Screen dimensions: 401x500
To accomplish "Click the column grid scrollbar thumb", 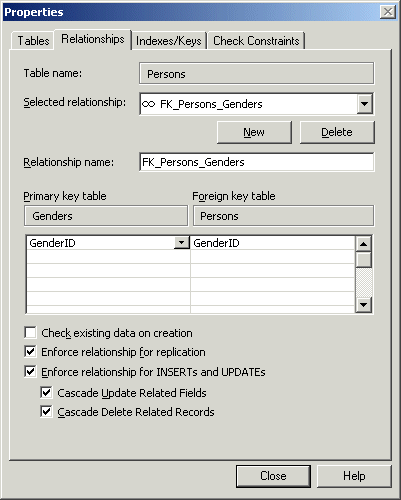I will 363,260.
